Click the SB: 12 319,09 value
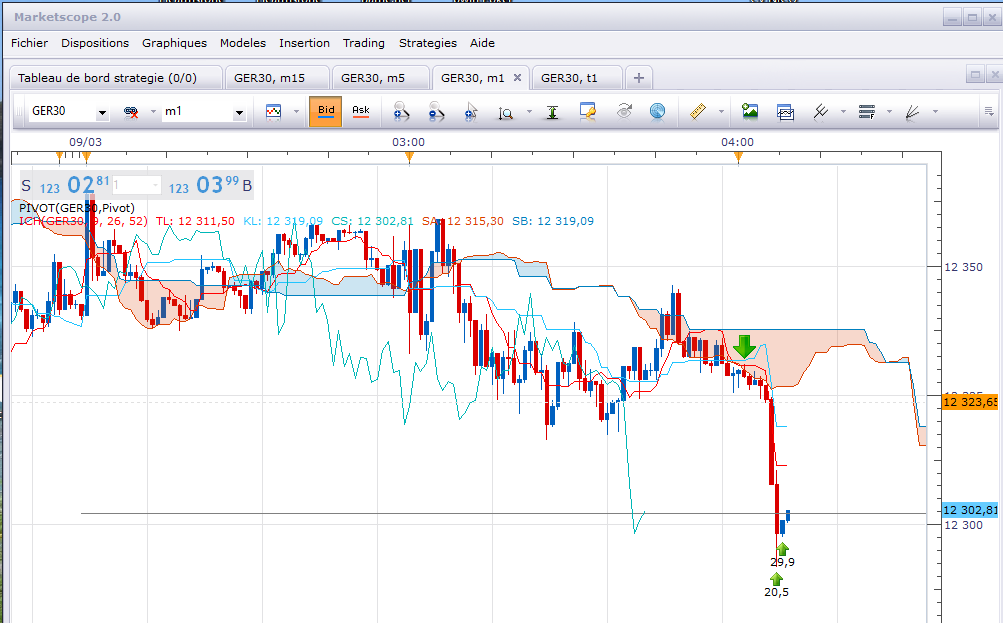Screen dimensions: 1003x623 [x=553, y=221]
